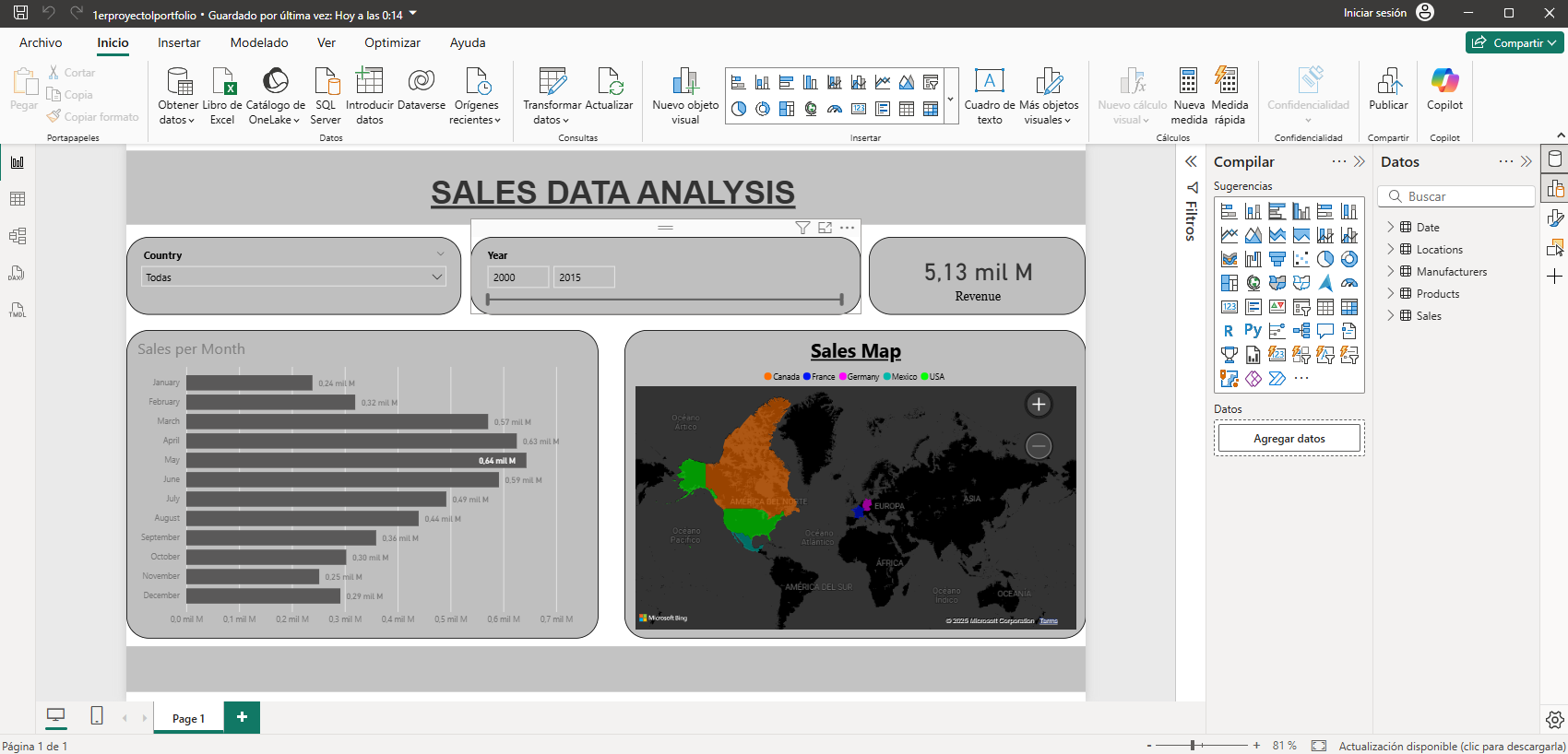
Task: Switch to the Ayuda ribbon tab
Action: 468,42
